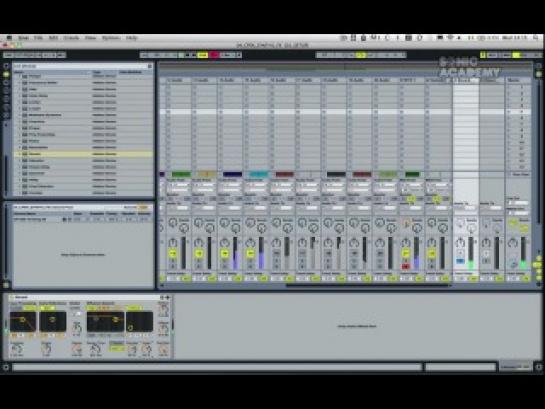Viewport: 545px width, 409px height.
Task: Expand the highlighted Reverb row in browser
Action: [x=20, y=154]
